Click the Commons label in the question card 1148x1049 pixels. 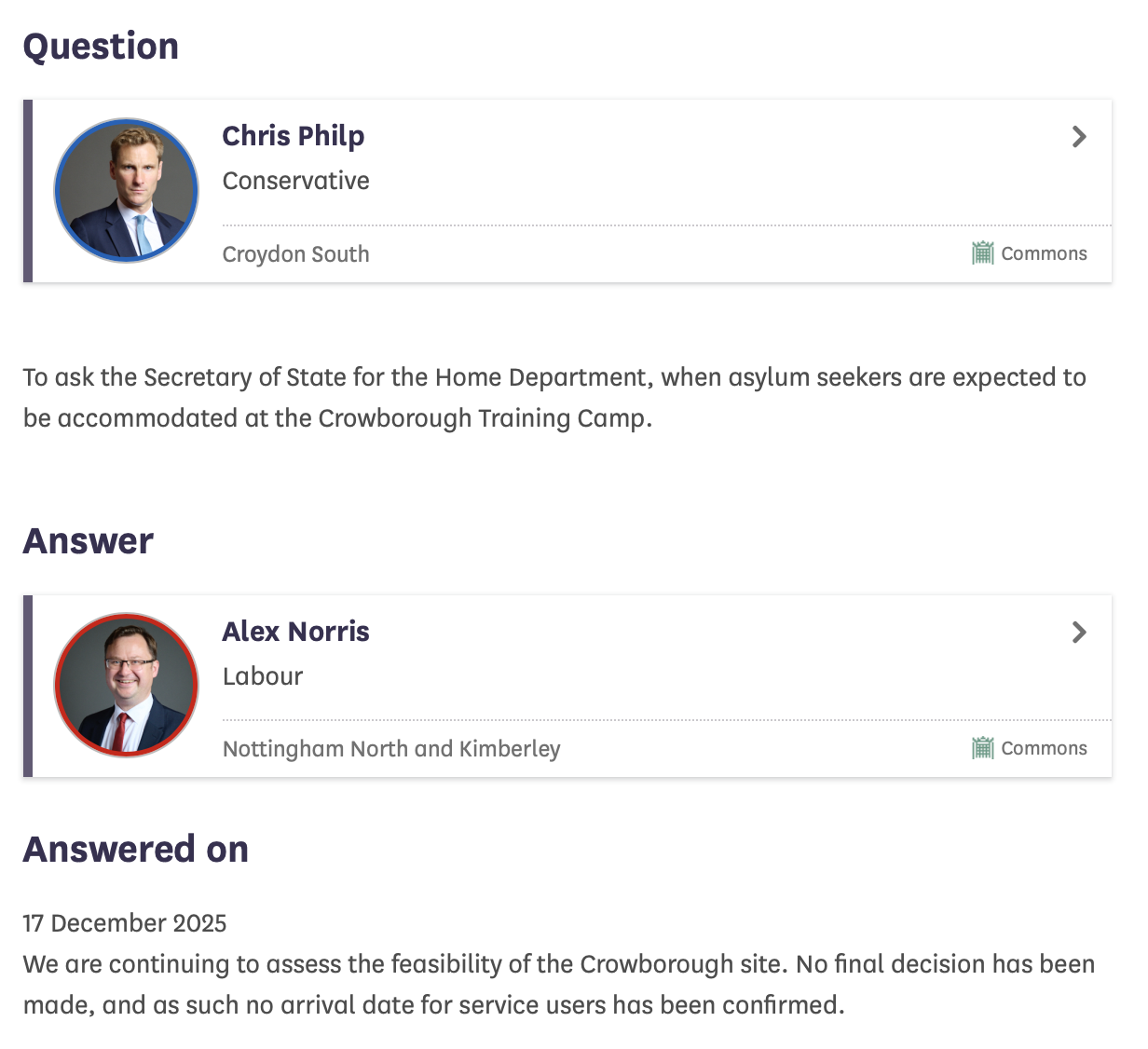click(1044, 253)
